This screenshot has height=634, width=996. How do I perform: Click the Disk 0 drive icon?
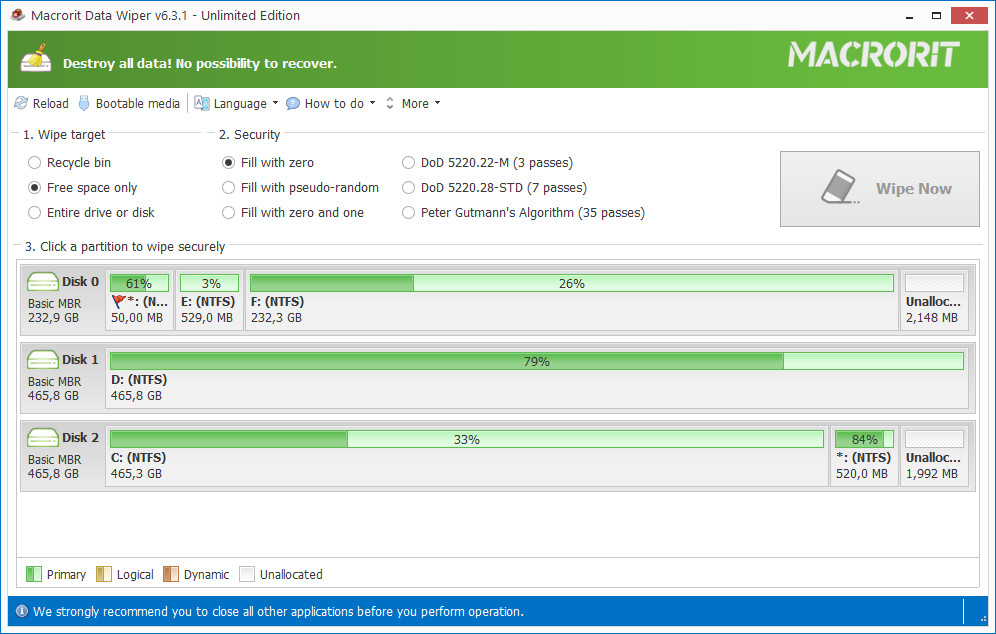pos(43,282)
